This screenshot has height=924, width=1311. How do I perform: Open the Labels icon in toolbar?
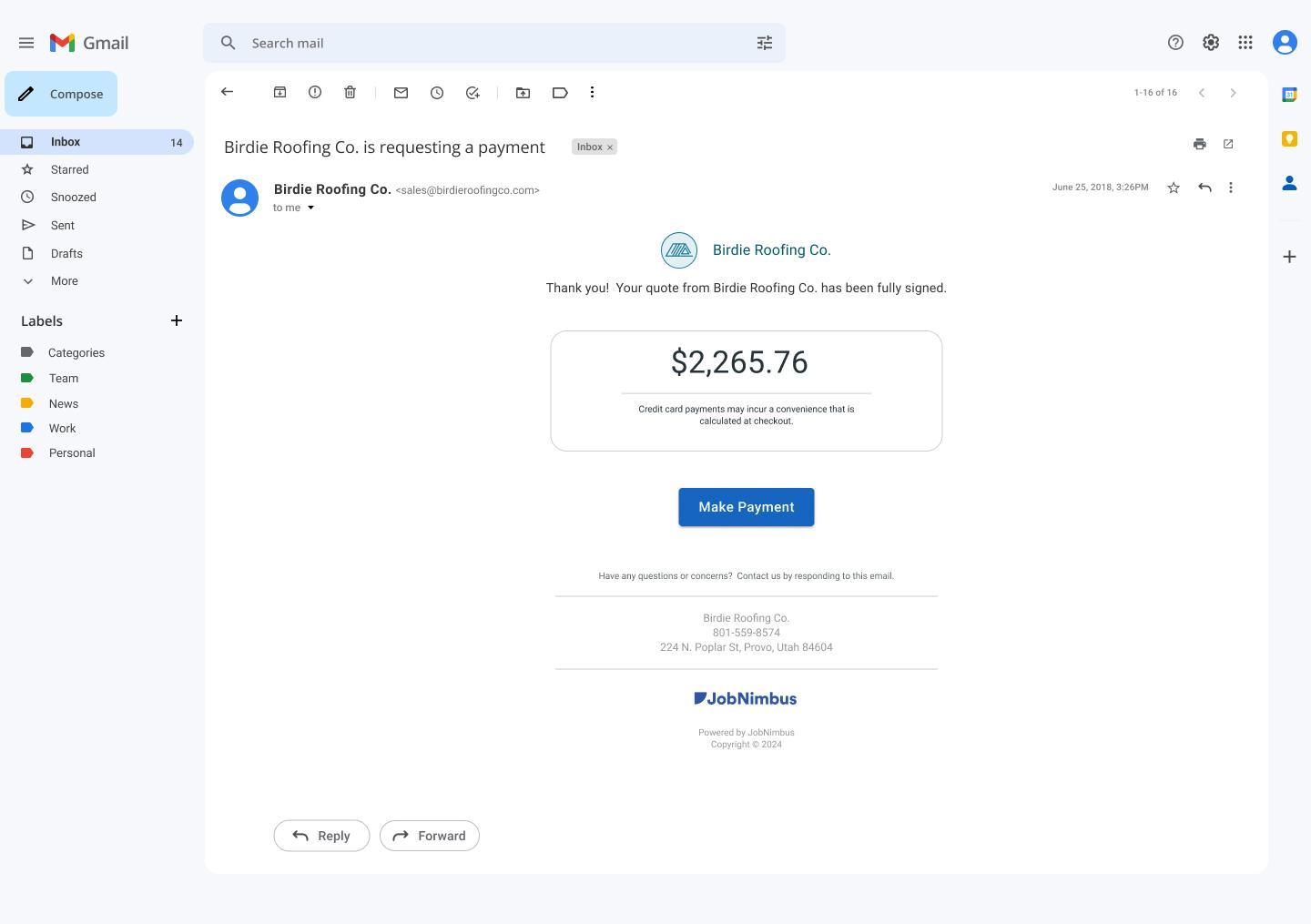click(x=560, y=92)
